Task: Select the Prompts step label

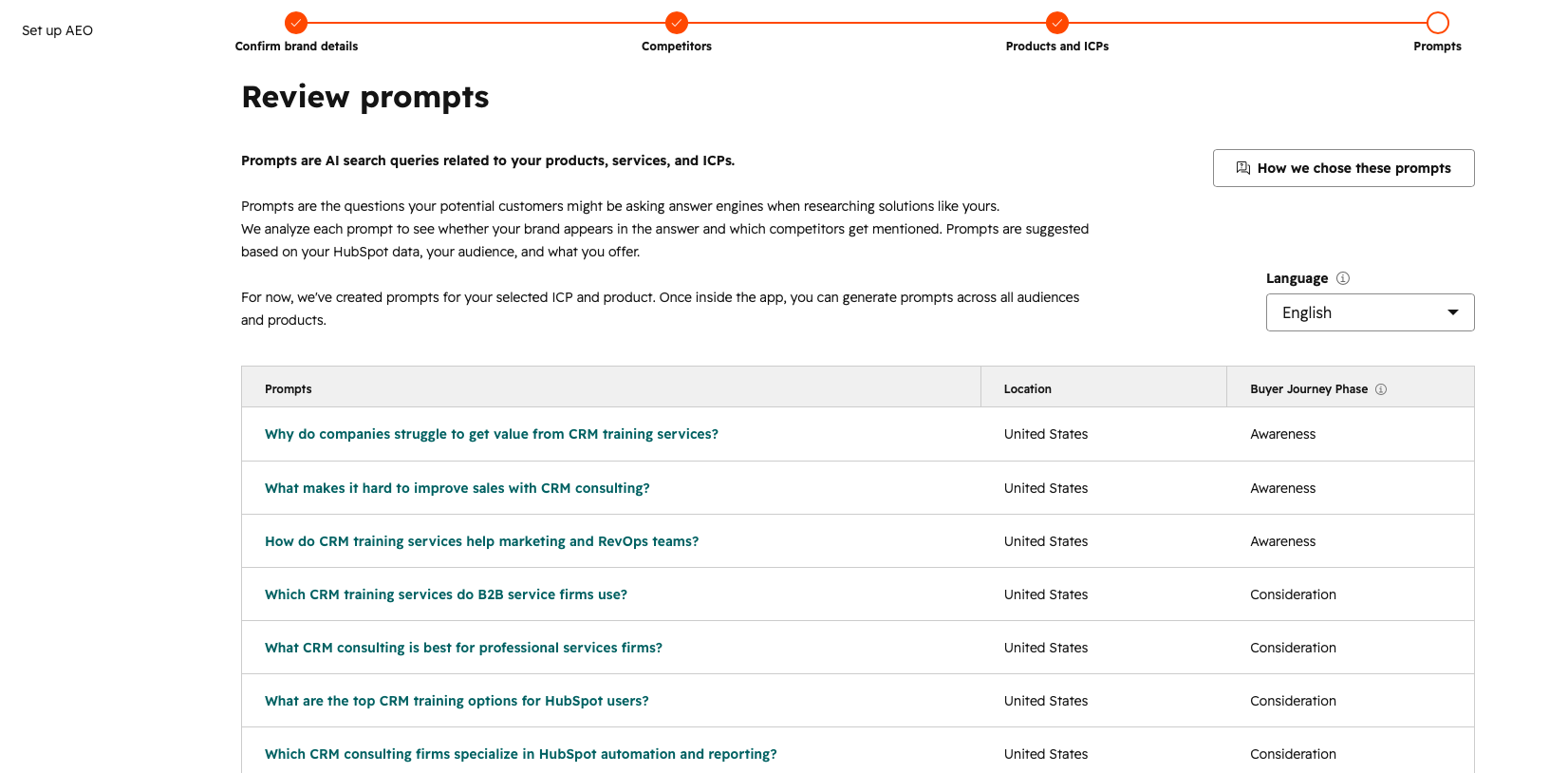Action: tap(1437, 47)
